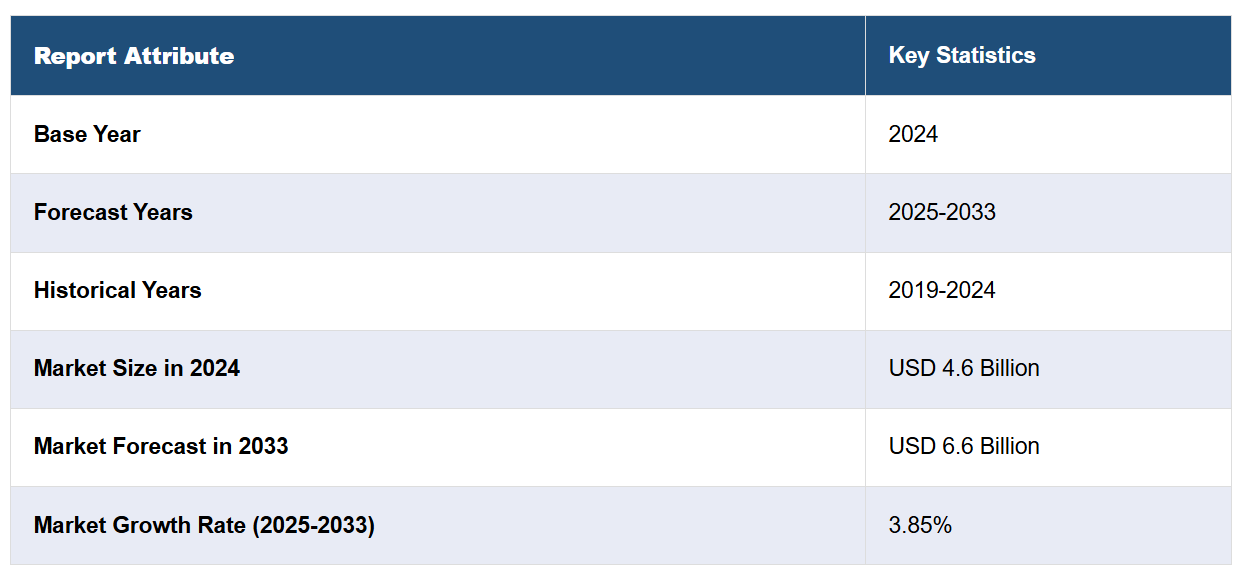The width and height of the screenshot is (1245, 580).
Task: Click the USD 6.6 Billion value
Action: pyautogui.click(x=964, y=446)
